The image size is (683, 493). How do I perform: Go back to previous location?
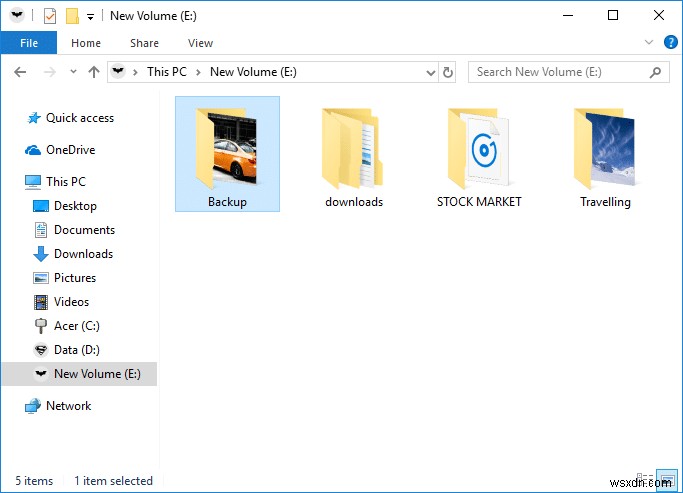pos(20,72)
